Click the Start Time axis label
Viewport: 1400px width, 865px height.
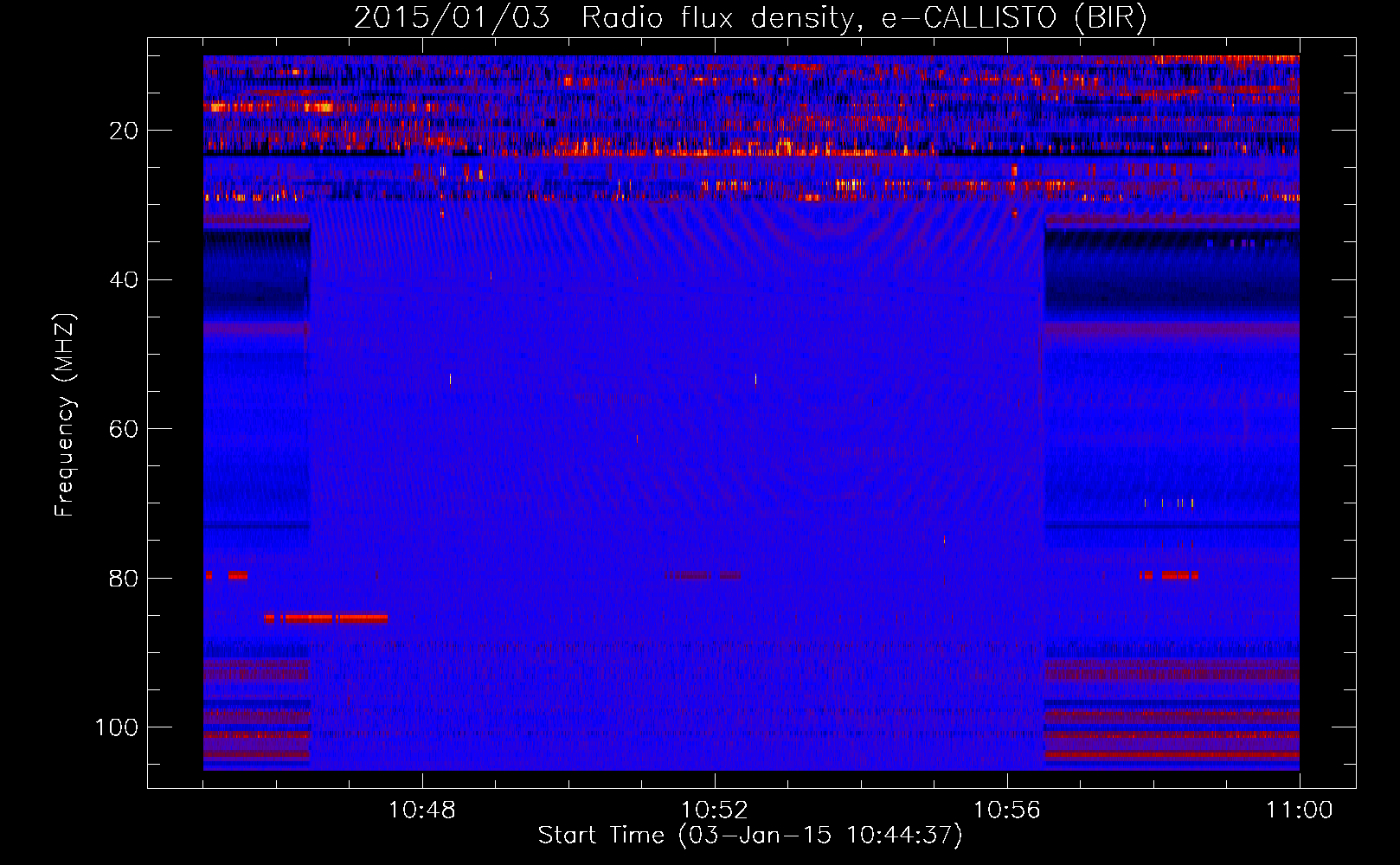pos(750,836)
